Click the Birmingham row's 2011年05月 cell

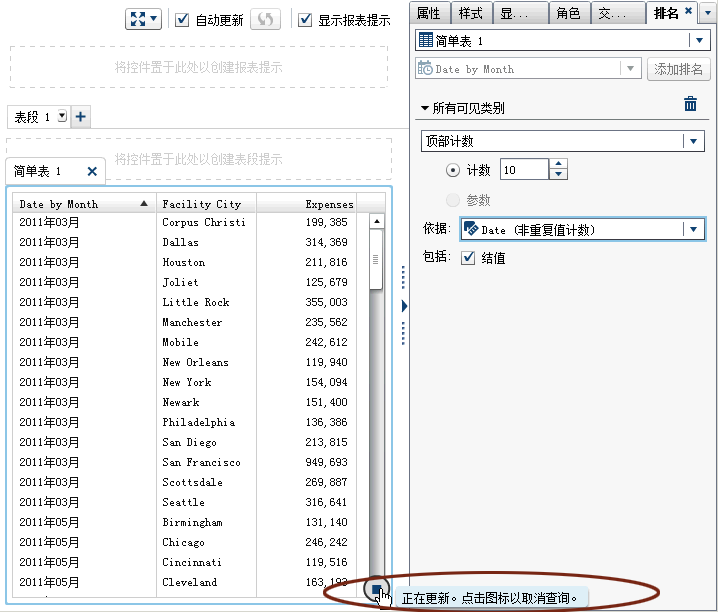click(x=49, y=522)
